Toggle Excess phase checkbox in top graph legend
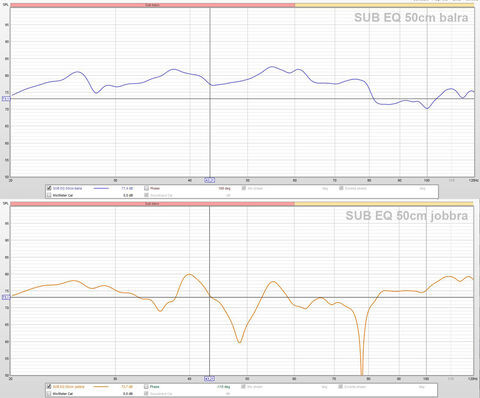Viewport: 480px width, 398px height. coord(341,188)
